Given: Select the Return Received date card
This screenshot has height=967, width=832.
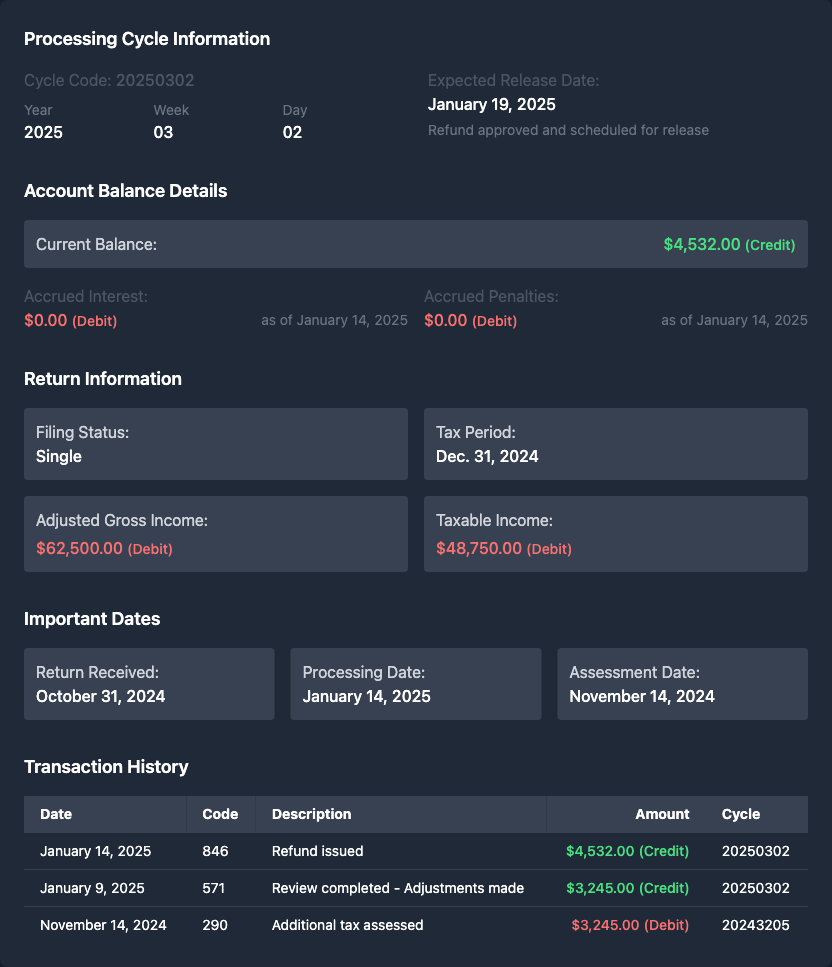Looking at the screenshot, I should pos(149,684).
